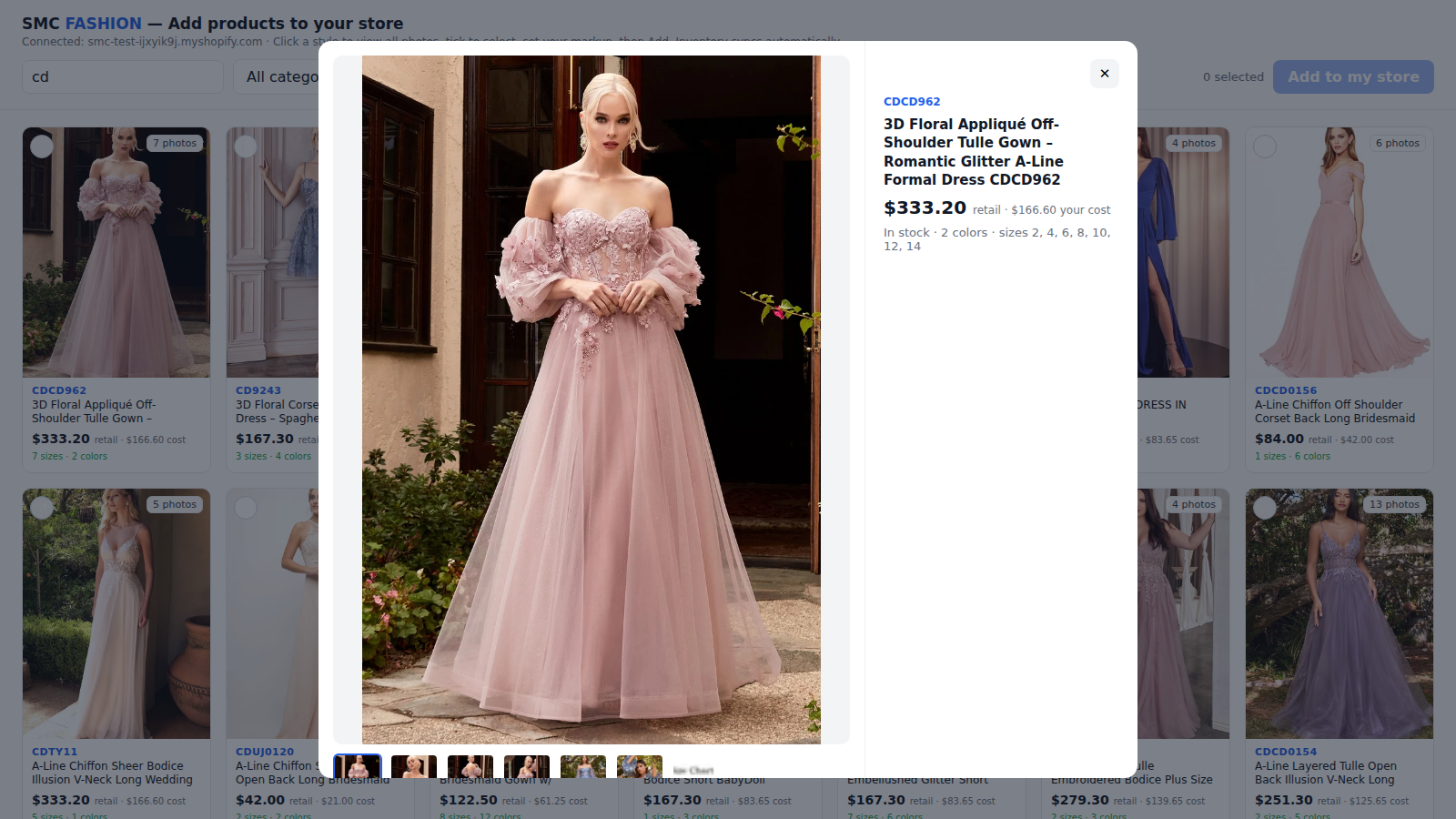Viewport: 1456px width, 819px height.
Task: Close the product detail popup
Action: tap(1104, 74)
